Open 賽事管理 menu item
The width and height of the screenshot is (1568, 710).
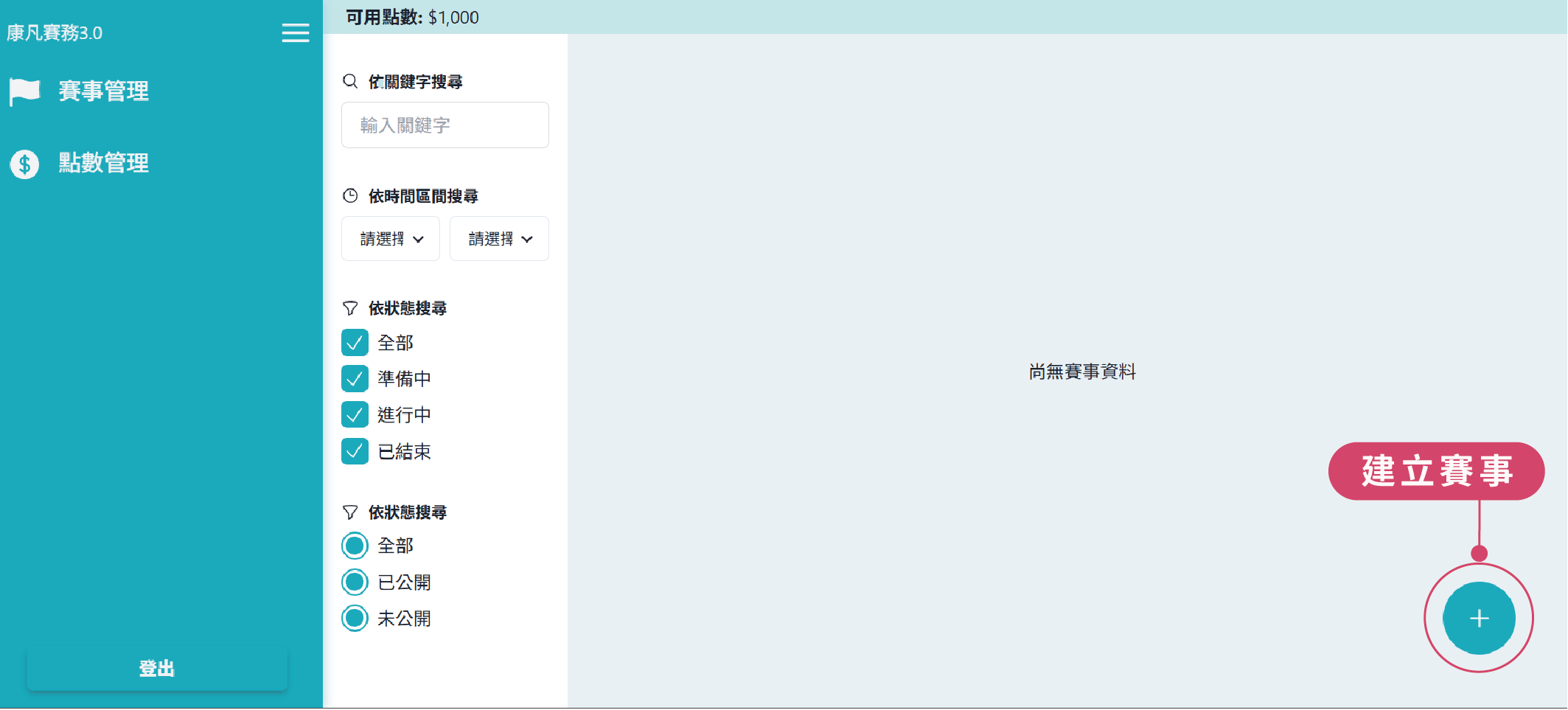pyautogui.click(x=103, y=91)
